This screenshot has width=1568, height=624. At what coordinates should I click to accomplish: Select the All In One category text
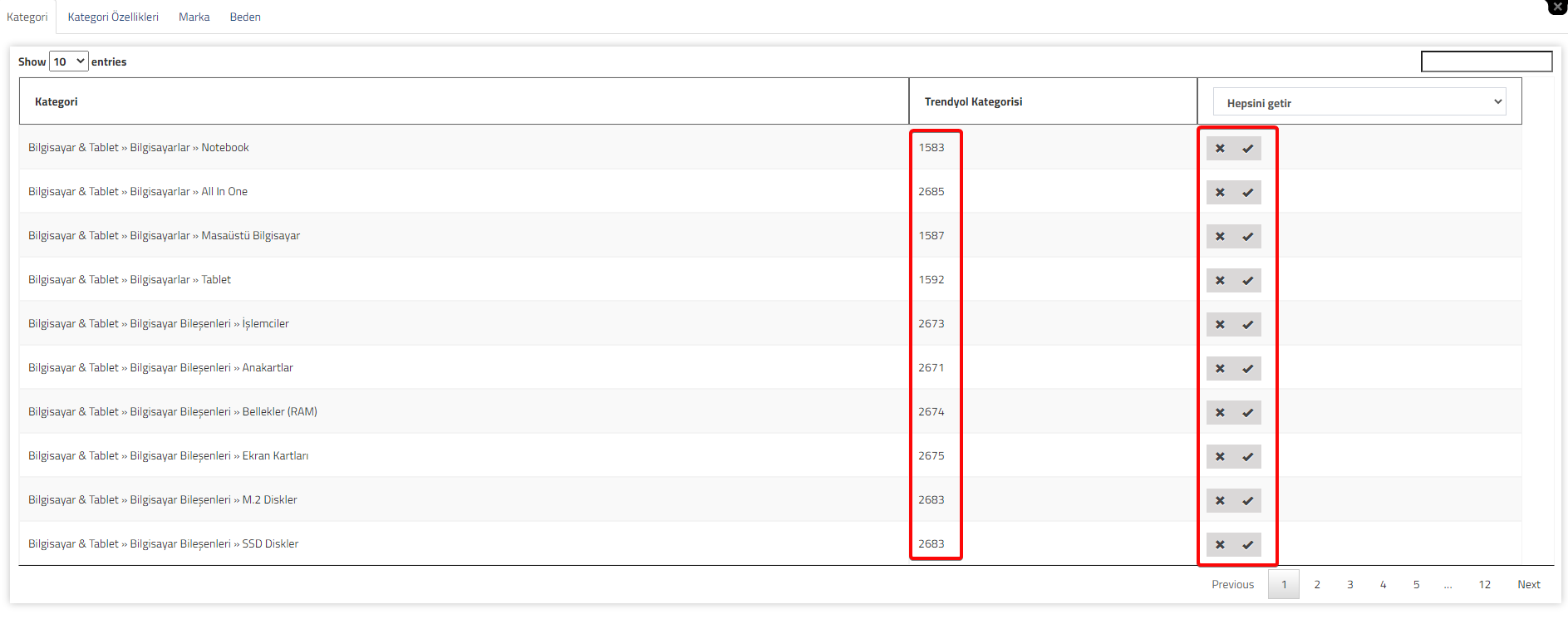click(138, 192)
